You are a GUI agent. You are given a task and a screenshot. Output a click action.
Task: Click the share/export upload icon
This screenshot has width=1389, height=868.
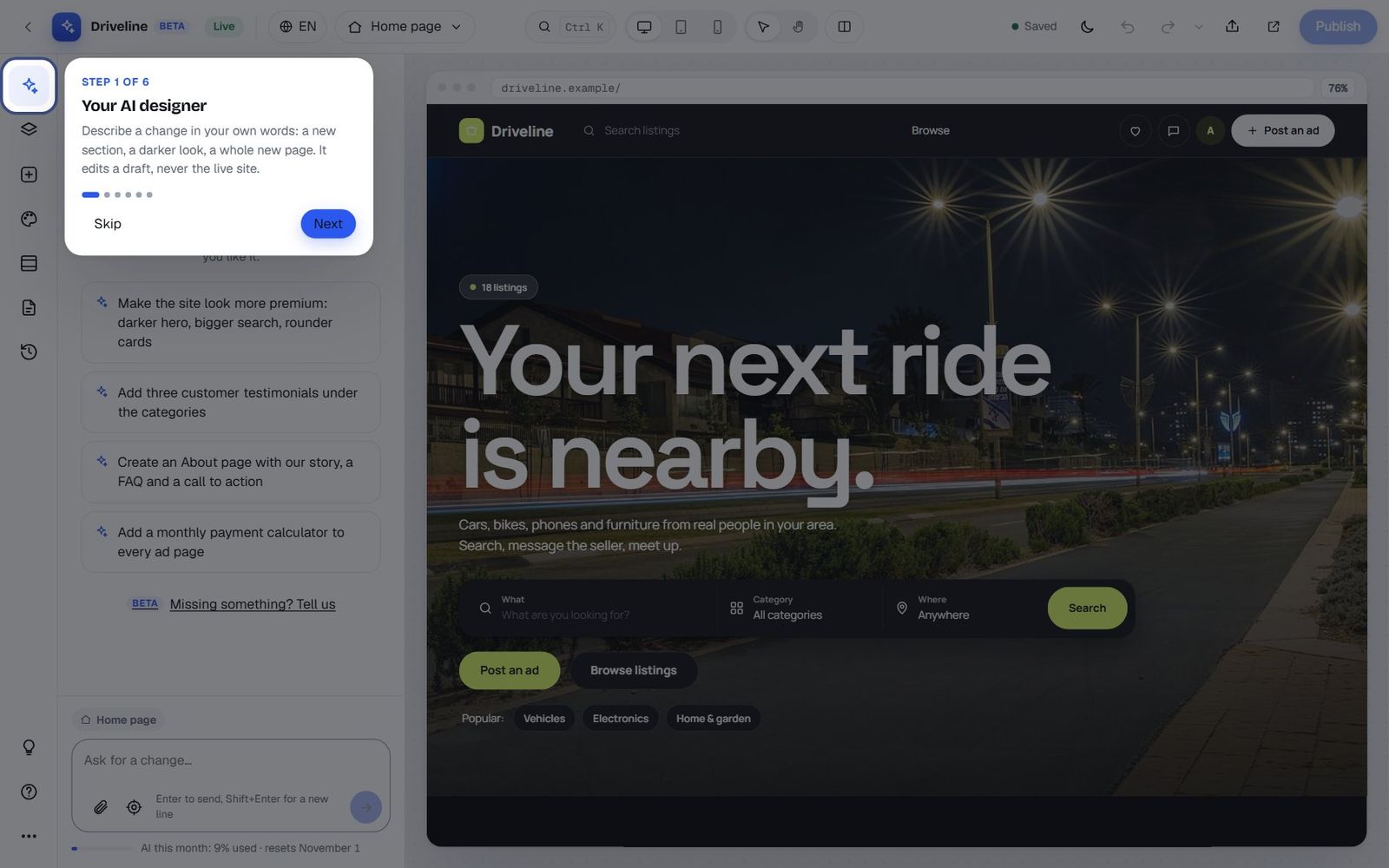pyautogui.click(x=1232, y=27)
